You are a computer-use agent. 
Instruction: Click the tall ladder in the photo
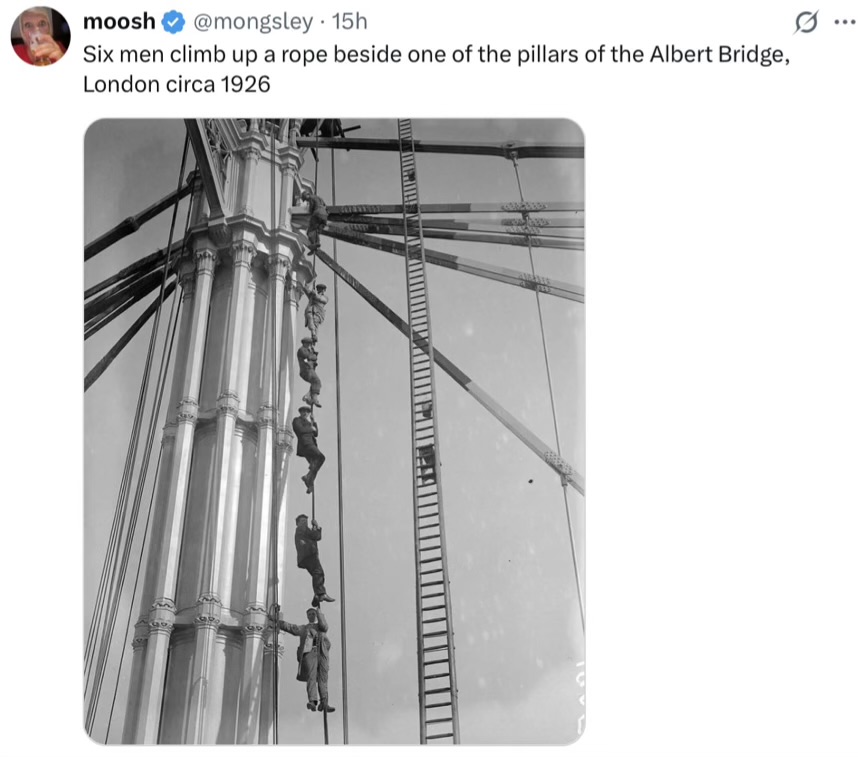[x=428, y=431]
